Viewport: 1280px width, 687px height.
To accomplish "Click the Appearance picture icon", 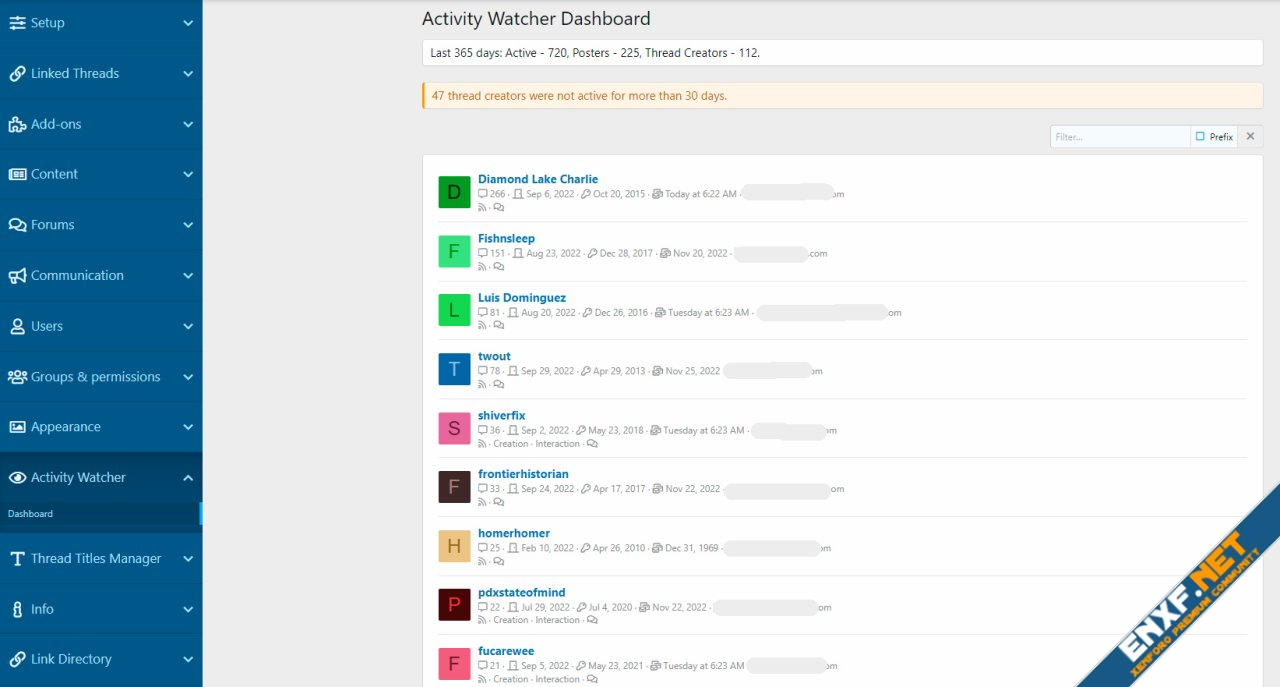I will (x=17, y=427).
